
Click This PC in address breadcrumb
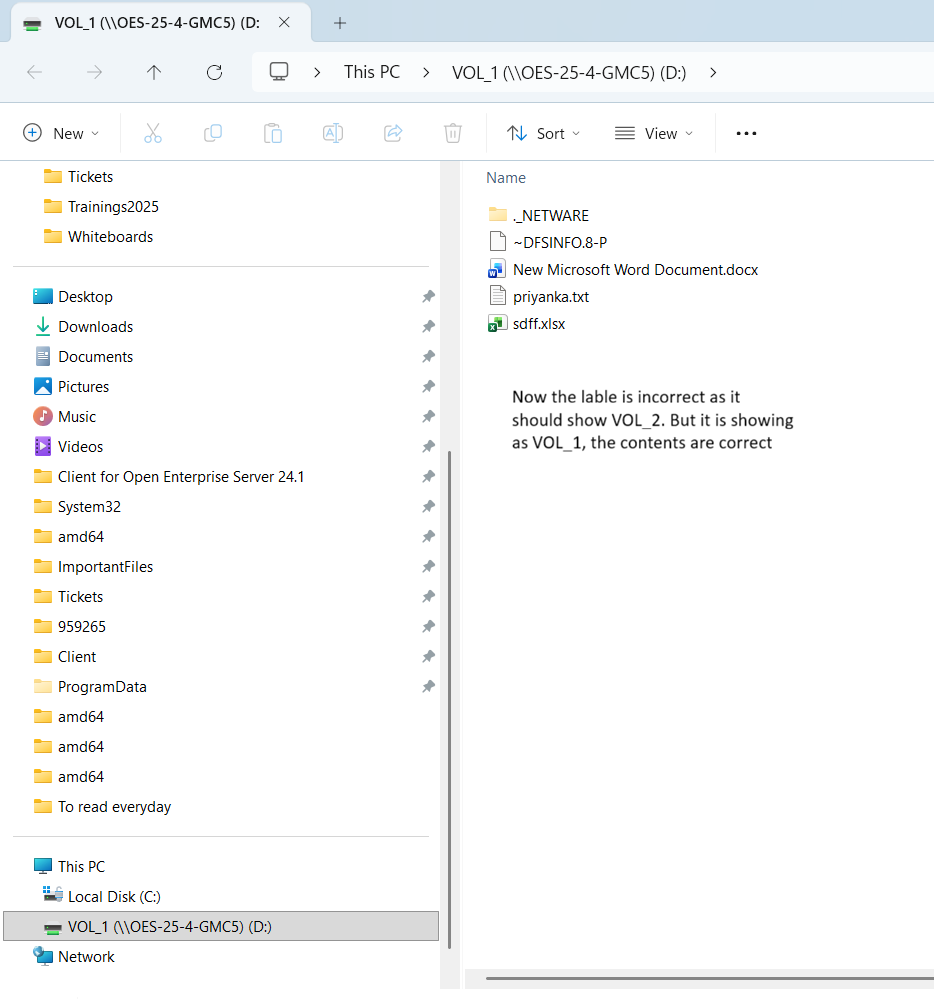[372, 72]
